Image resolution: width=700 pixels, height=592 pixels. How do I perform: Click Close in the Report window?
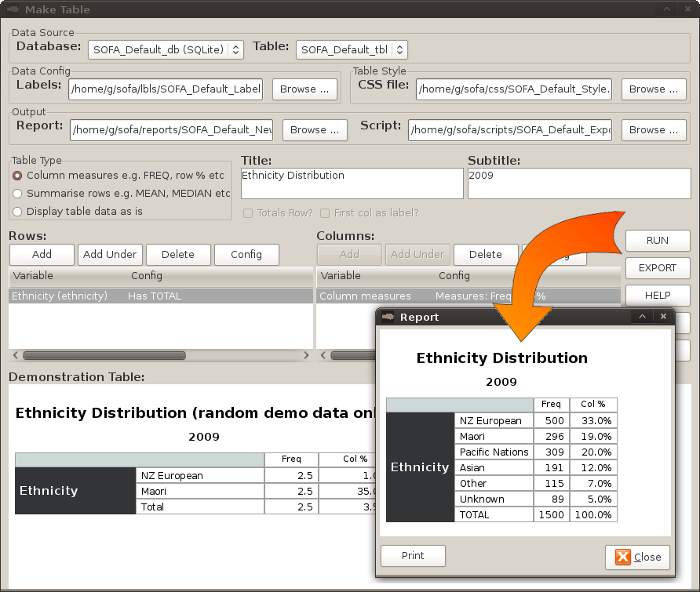pyautogui.click(x=638, y=557)
